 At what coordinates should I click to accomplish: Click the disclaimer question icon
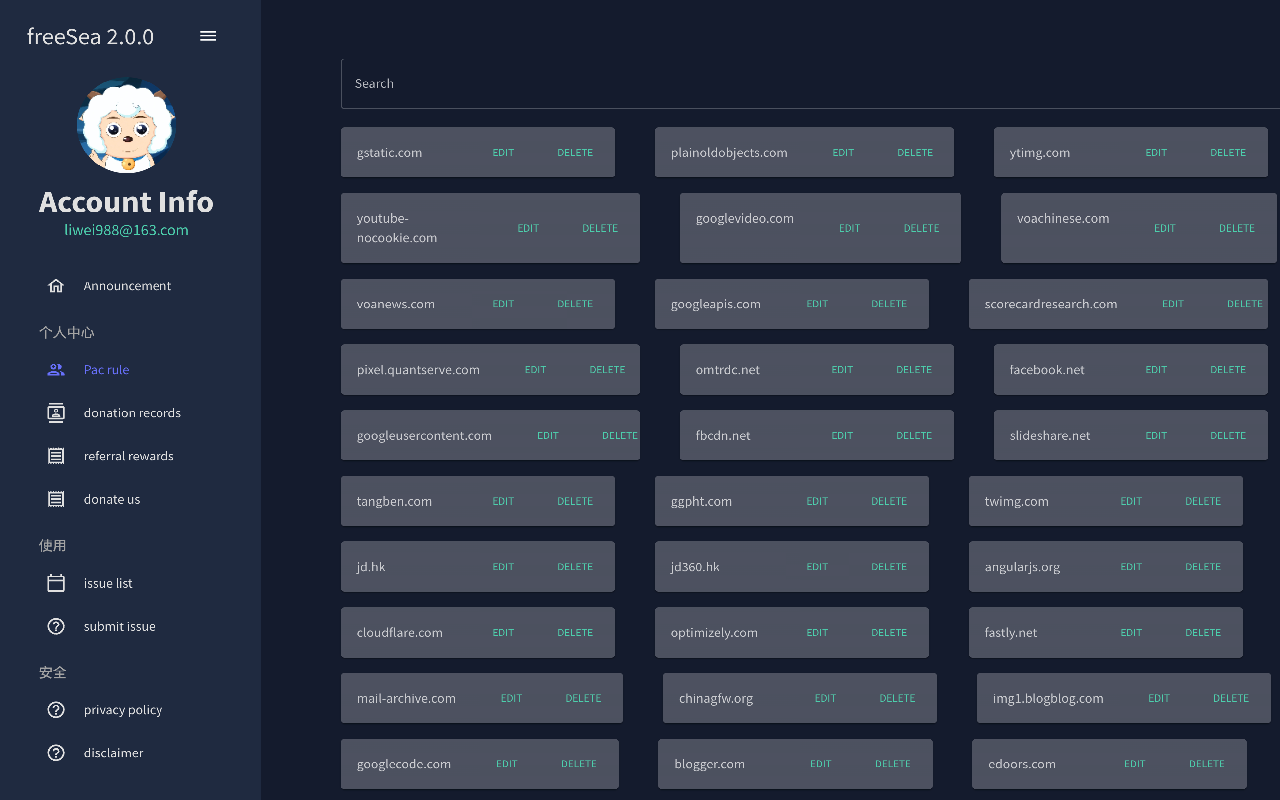coord(56,753)
